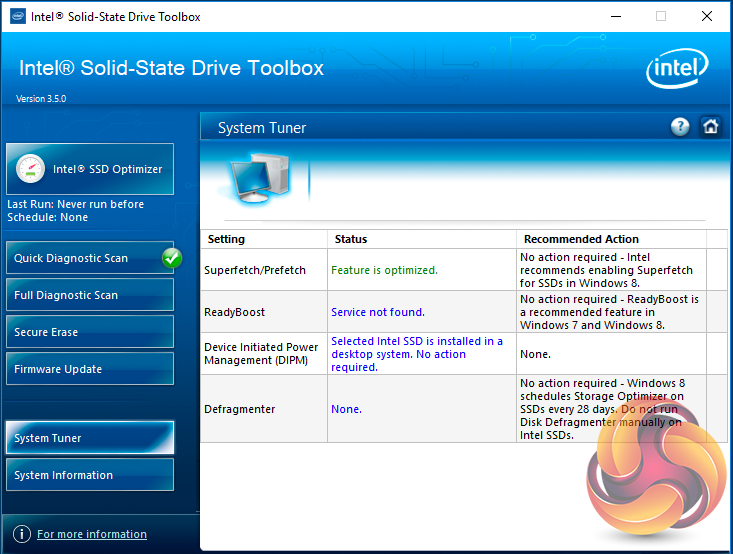
Task: Select the System Tuner sidebar item
Action: (x=90, y=438)
